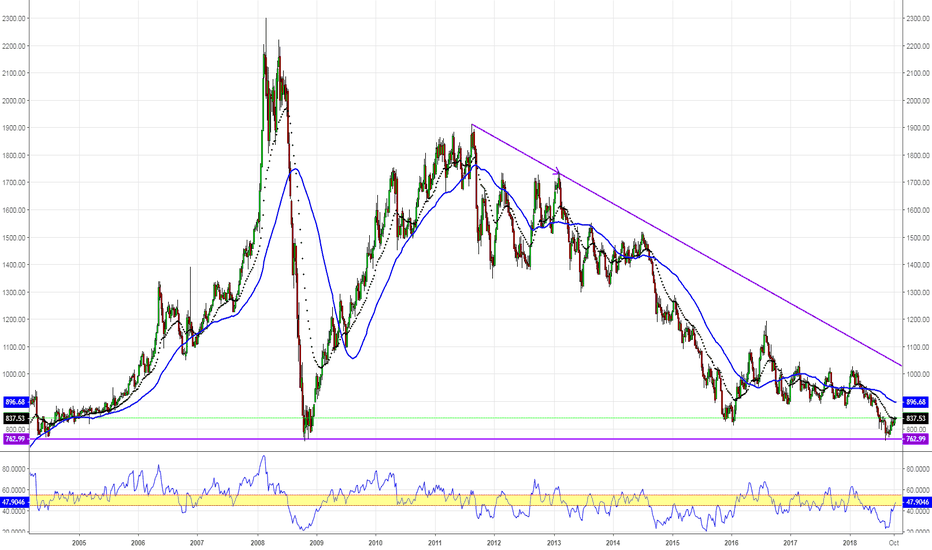Select the 2018 year label

850,542
